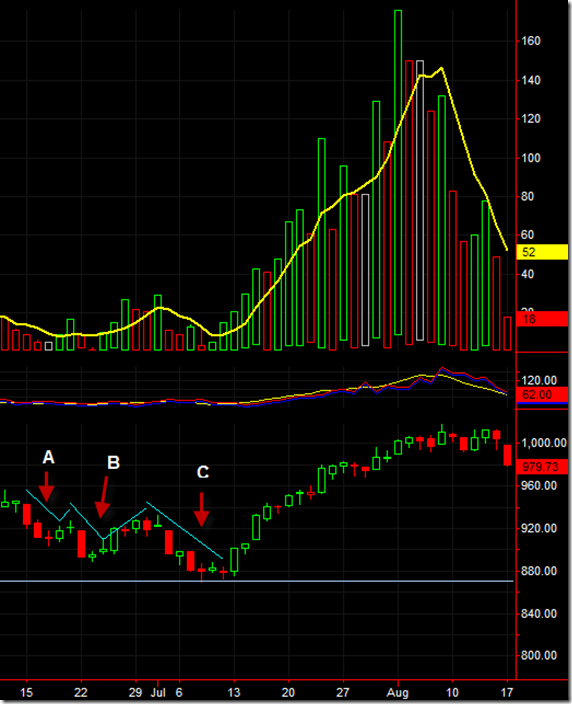This screenshot has width=572, height=704.
Task: Click the tall white volume bar near Aug
Action: pos(420,200)
